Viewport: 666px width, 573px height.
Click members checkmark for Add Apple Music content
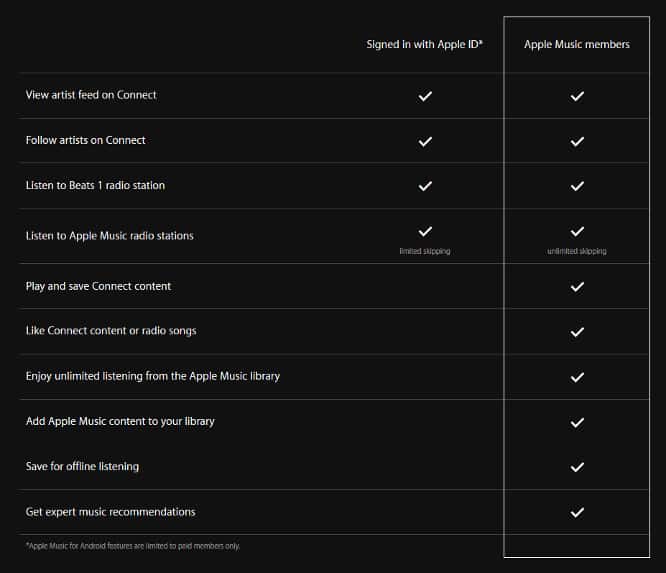point(577,422)
